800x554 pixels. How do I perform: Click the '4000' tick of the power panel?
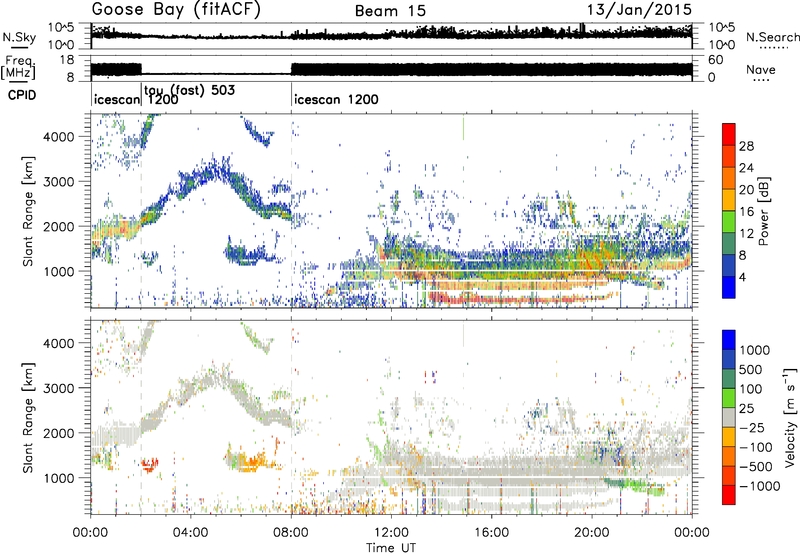[x=60, y=137]
